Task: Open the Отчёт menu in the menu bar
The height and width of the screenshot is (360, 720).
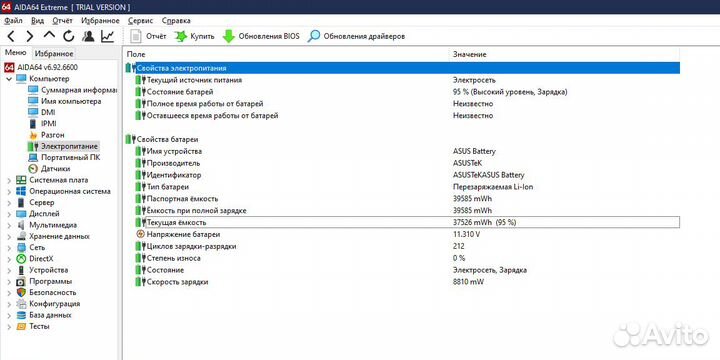Action: click(62, 21)
